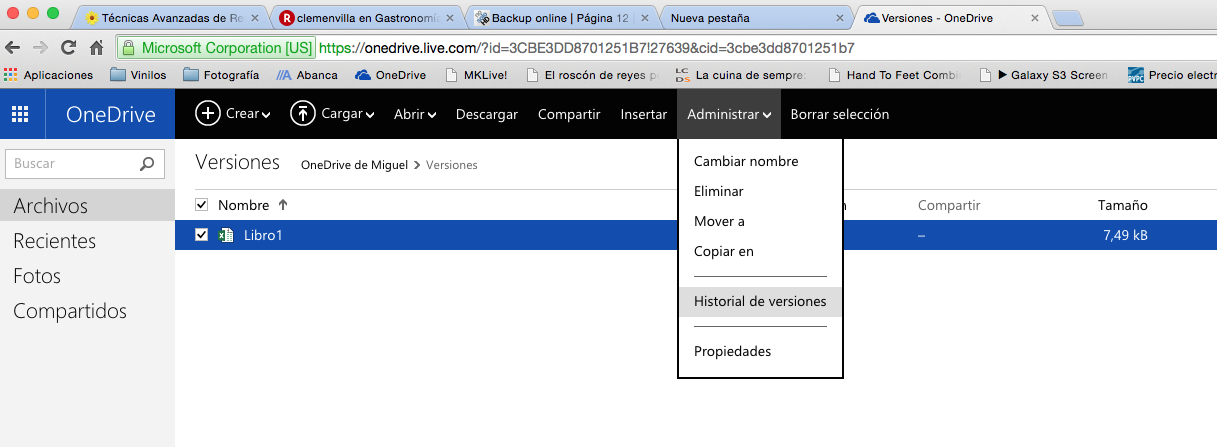The width and height of the screenshot is (1217, 447).
Task: Click Borrar selección
Action: coord(840,114)
